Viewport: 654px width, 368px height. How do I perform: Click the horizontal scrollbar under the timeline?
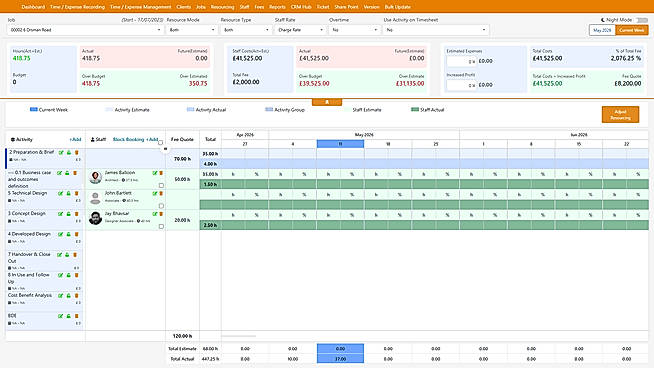tap(239, 336)
